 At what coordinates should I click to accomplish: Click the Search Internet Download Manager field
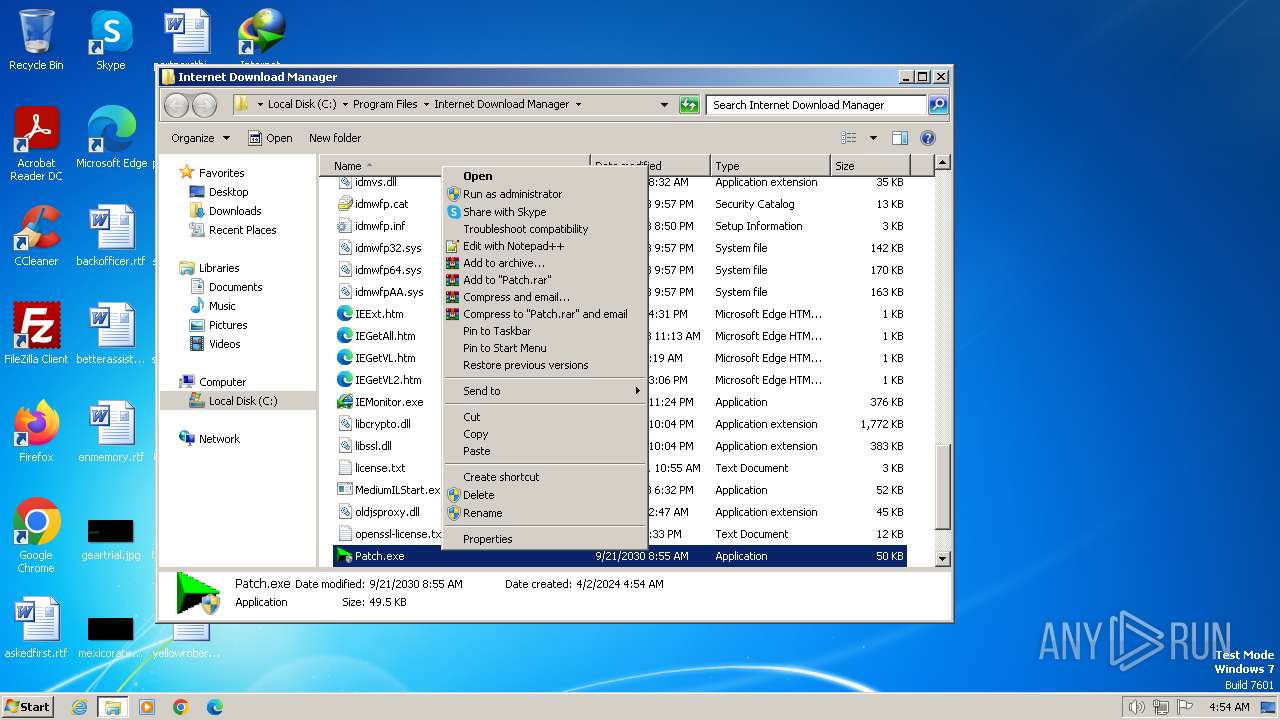[x=817, y=104]
